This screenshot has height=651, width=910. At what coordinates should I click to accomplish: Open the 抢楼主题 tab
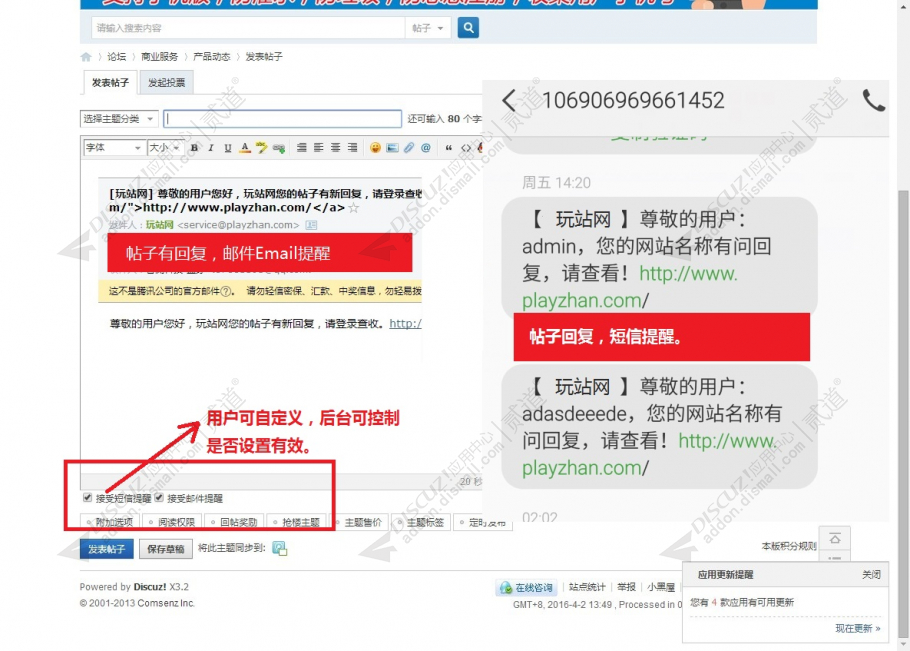point(297,522)
